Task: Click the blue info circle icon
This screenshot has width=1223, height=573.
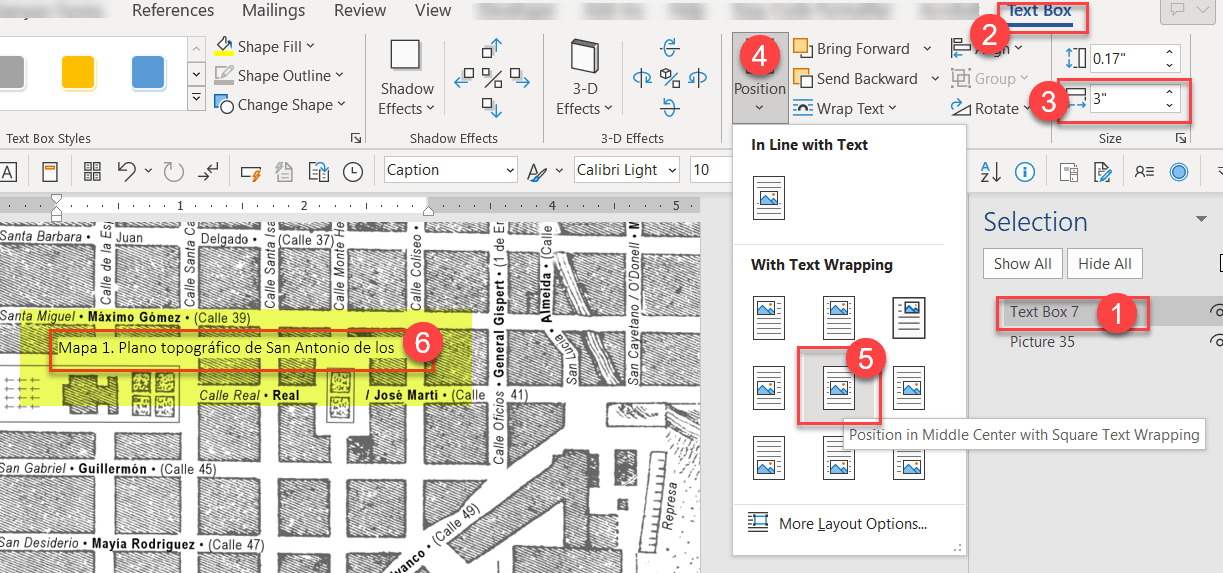Action: pos(1025,171)
